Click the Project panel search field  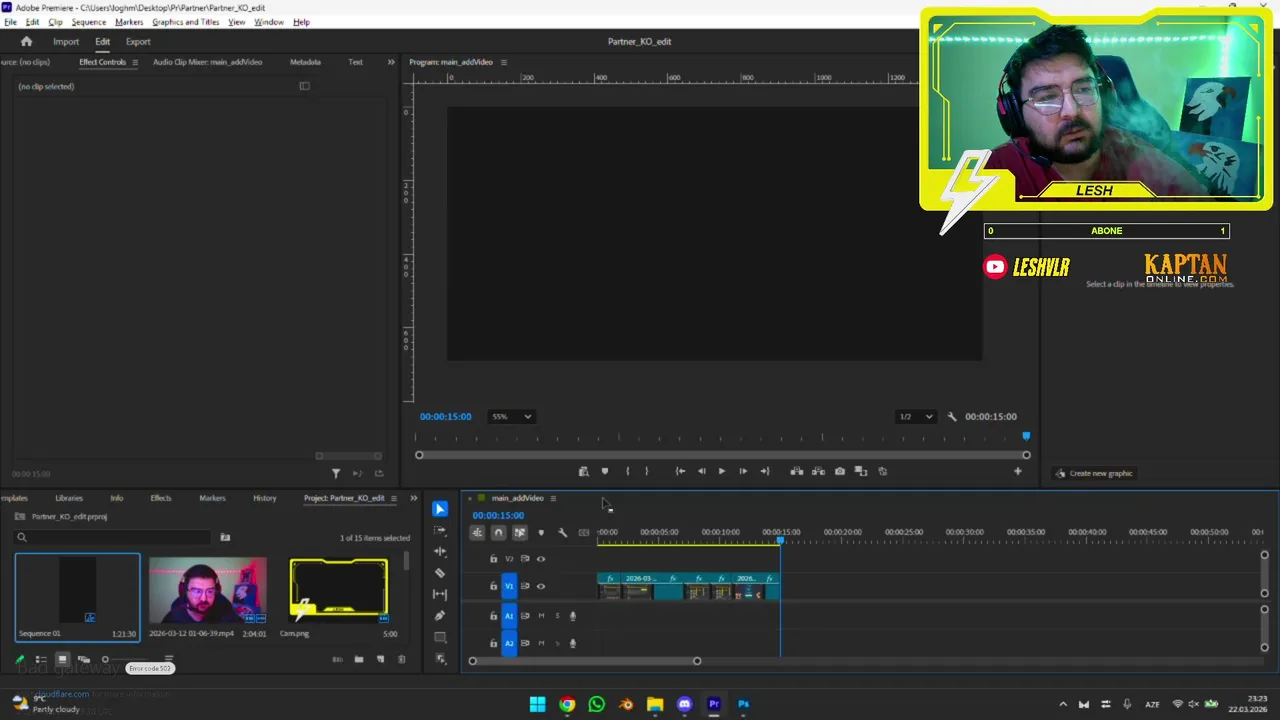click(x=113, y=537)
